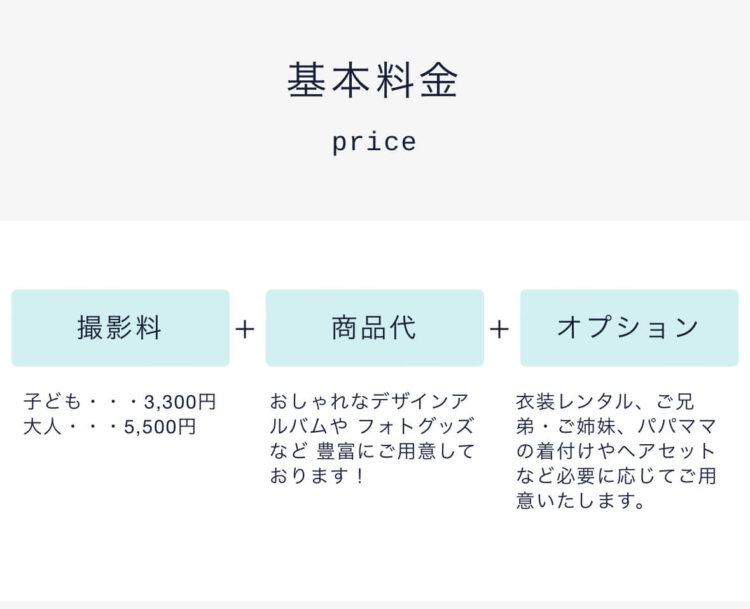Click the text line 弟・ご姉妹、パパママ
The image size is (750, 609).
(616, 426)
